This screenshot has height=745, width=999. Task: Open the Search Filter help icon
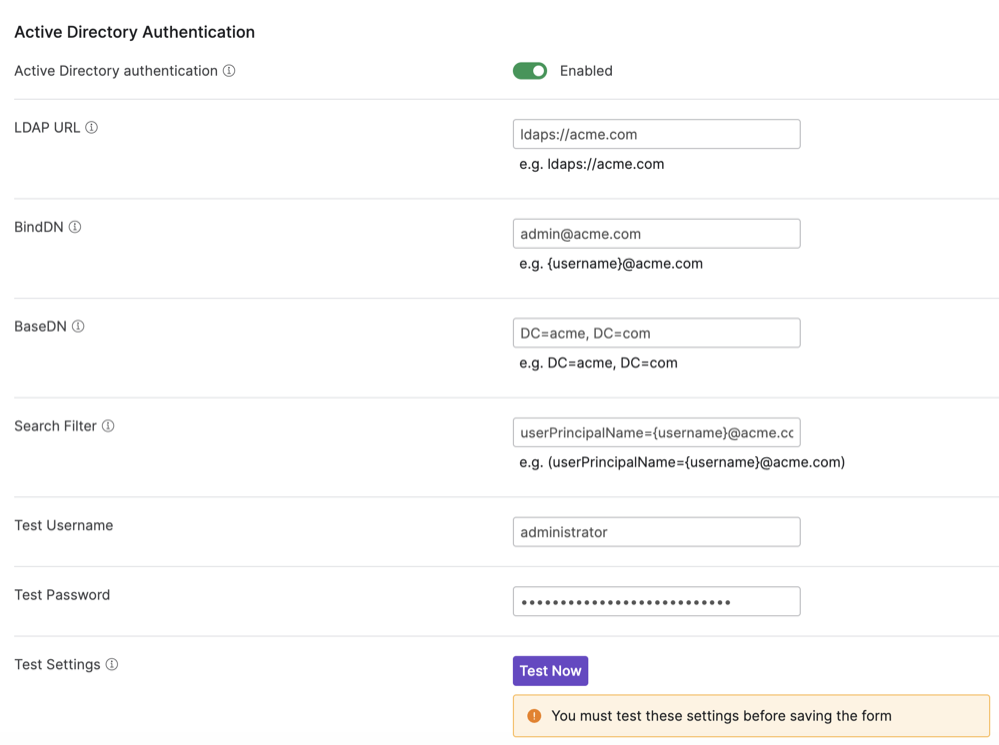tap(106, 425)
